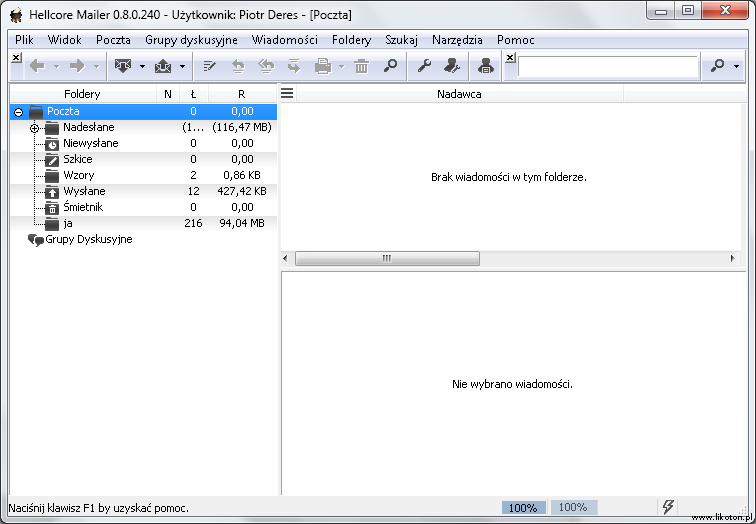Click the Reply All toolbar icon
The height and width of the screenshot is (524, 756).
[x=266, y=66]
